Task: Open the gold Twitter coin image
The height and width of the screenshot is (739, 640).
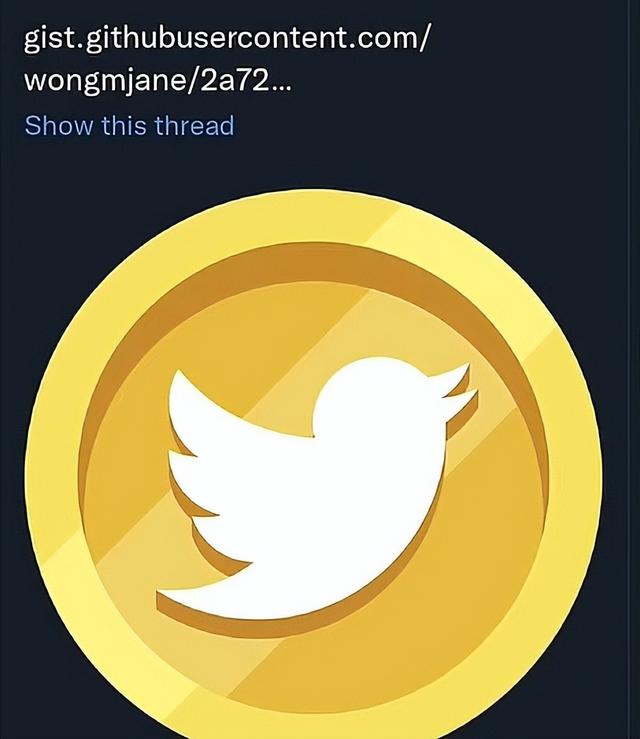Action: [313, 464]
